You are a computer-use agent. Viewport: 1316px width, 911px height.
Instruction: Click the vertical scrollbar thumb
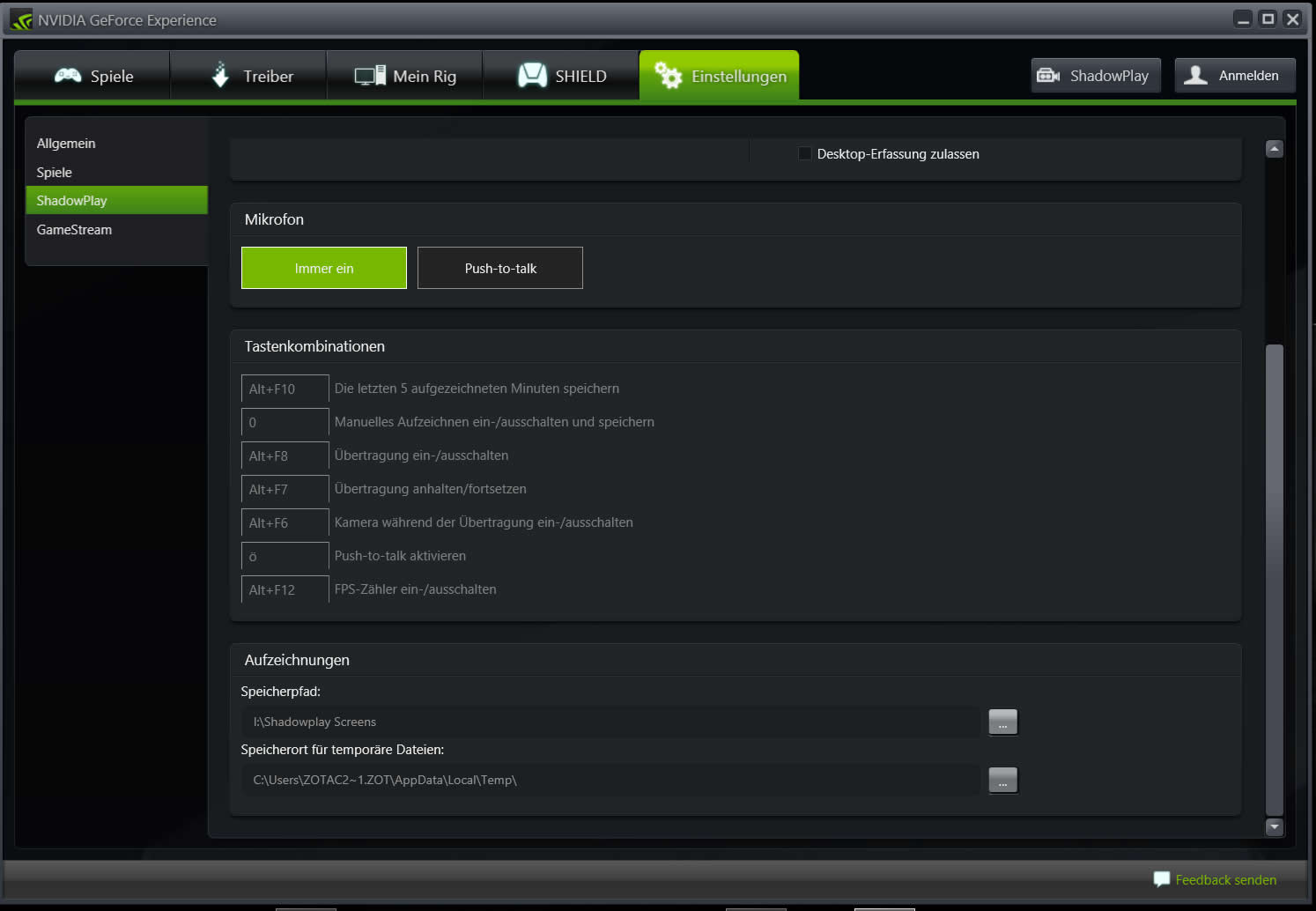coord(1274,580)
